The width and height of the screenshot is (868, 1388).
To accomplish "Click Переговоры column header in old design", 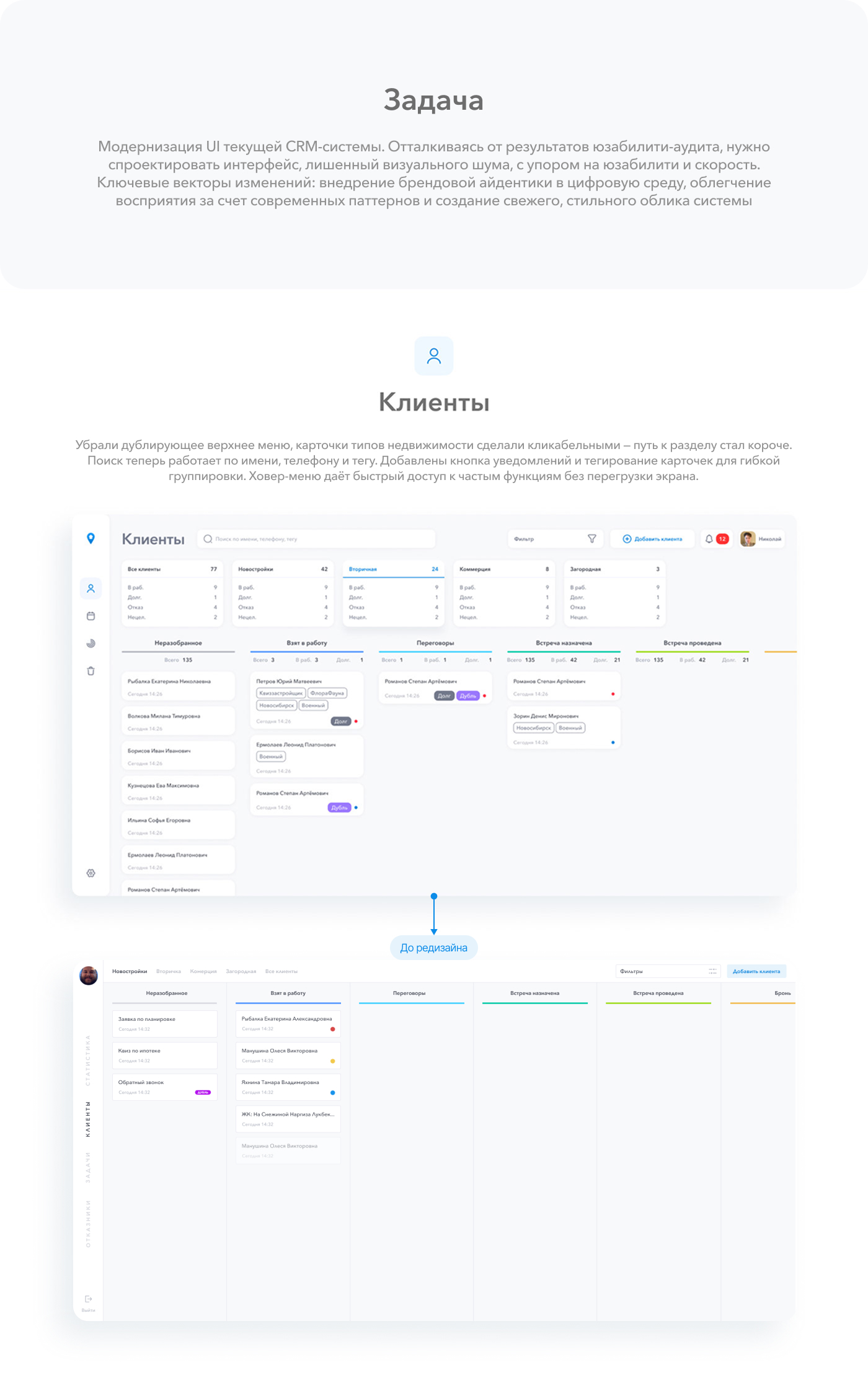I will pyautogui.click(x=409, y=993).
